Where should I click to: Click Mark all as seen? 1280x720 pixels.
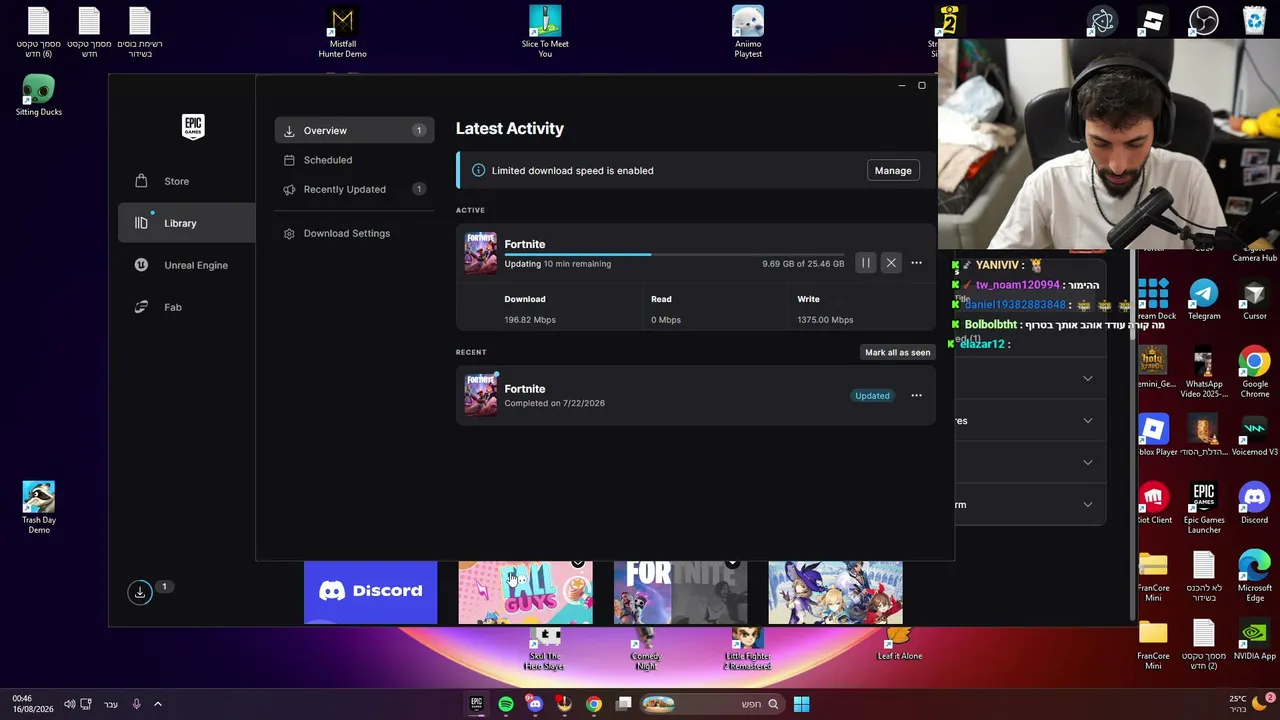897,352
